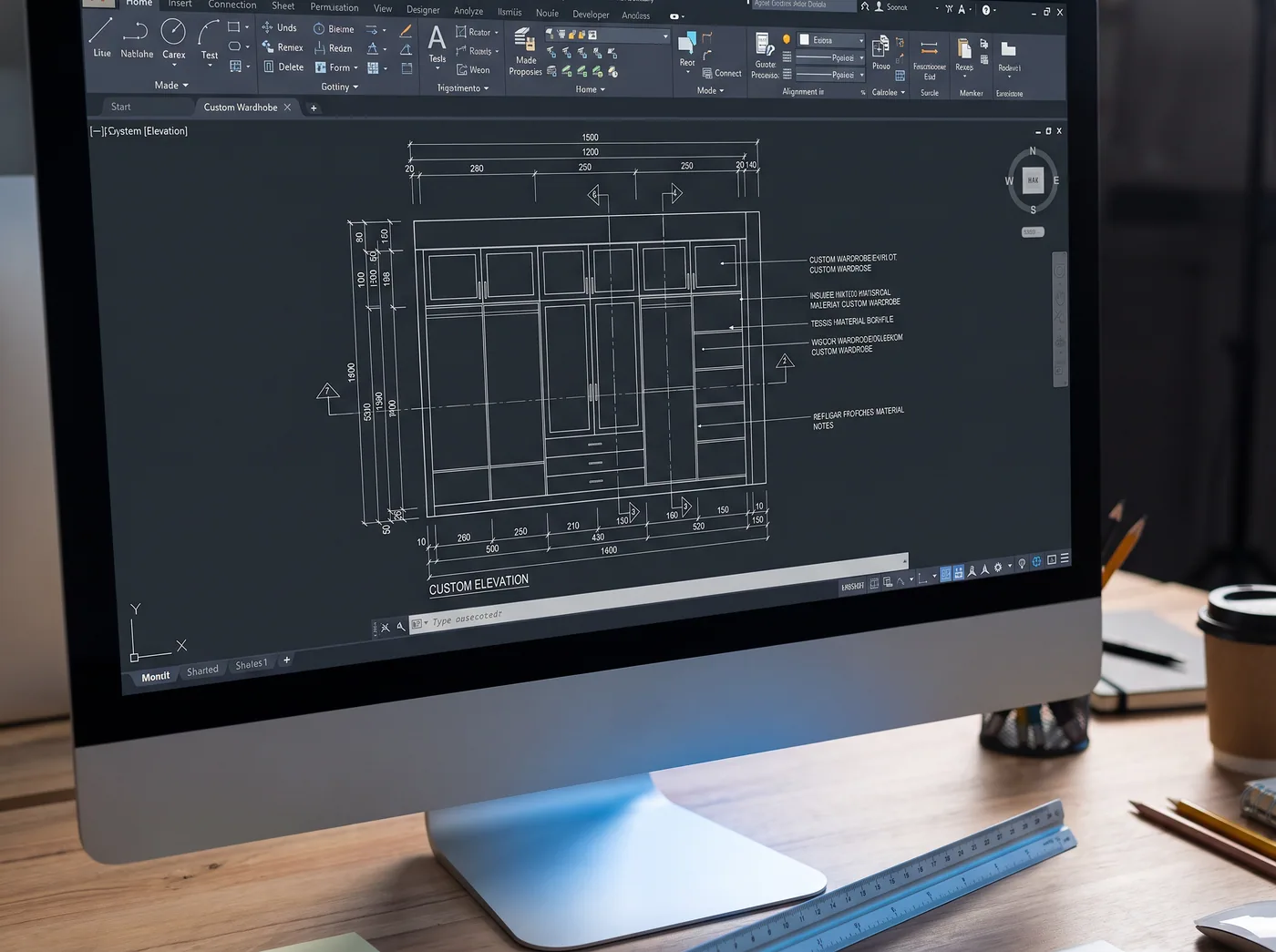Select the Mondlt model tab

[155, 677]
